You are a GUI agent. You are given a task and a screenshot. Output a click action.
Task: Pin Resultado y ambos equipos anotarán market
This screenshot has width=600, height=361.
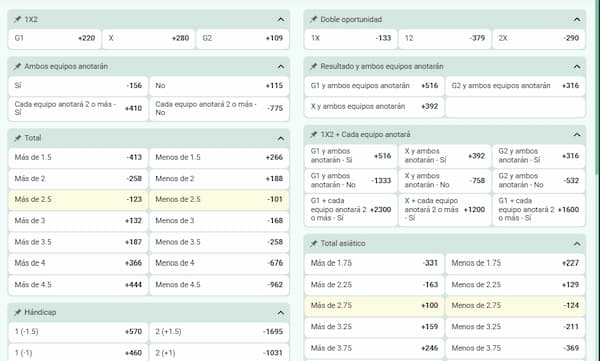[x=313, y=67]
